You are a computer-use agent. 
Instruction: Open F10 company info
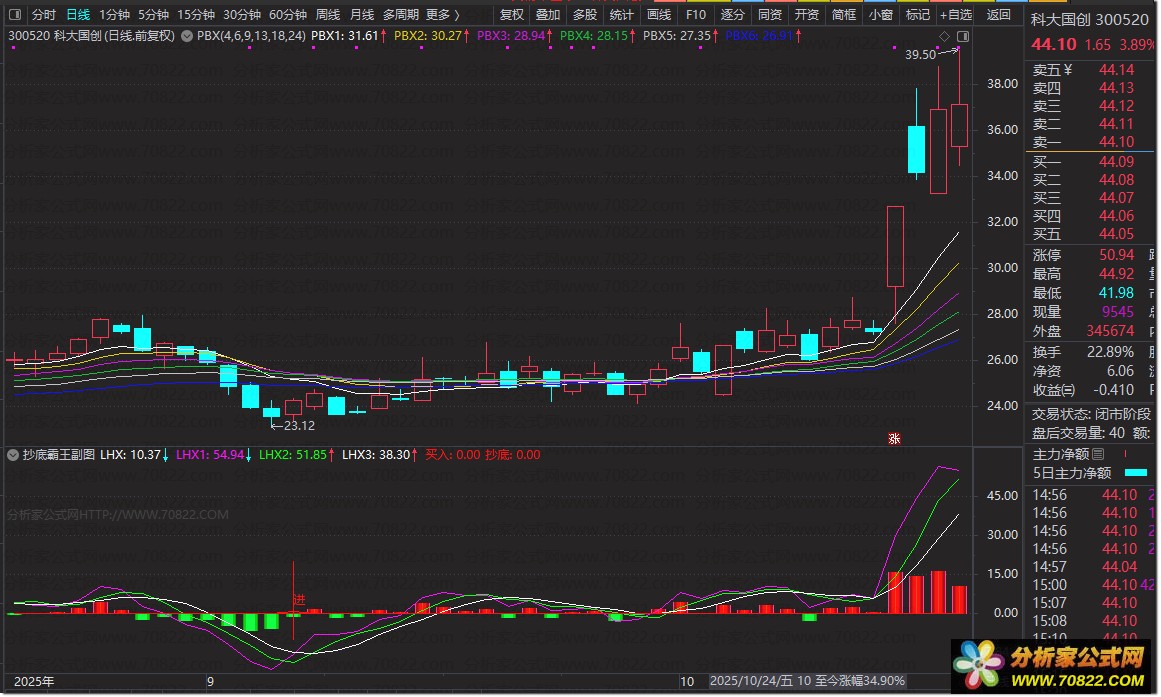click(696, 14)
